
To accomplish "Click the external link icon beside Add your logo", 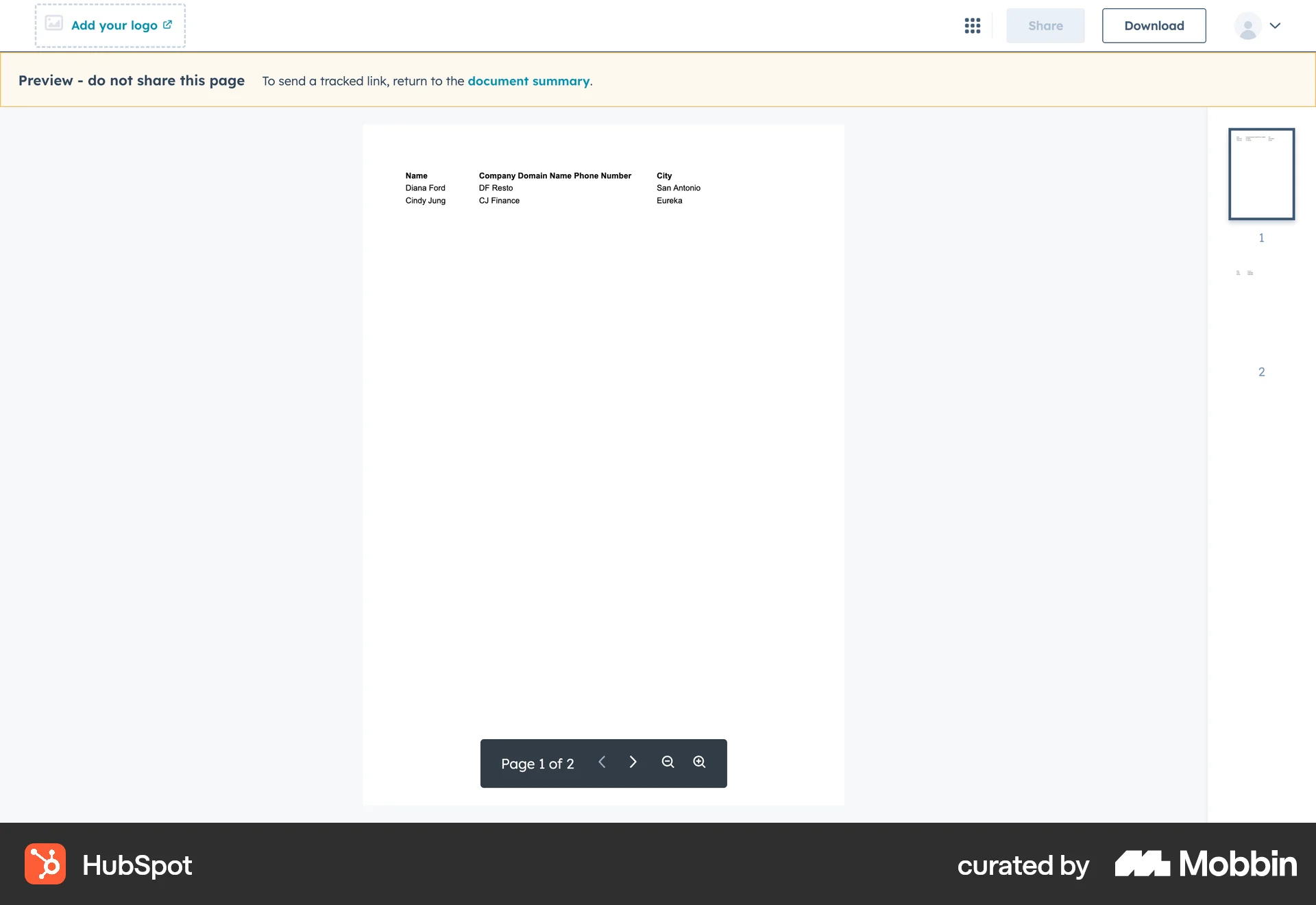I will point(167,24).
